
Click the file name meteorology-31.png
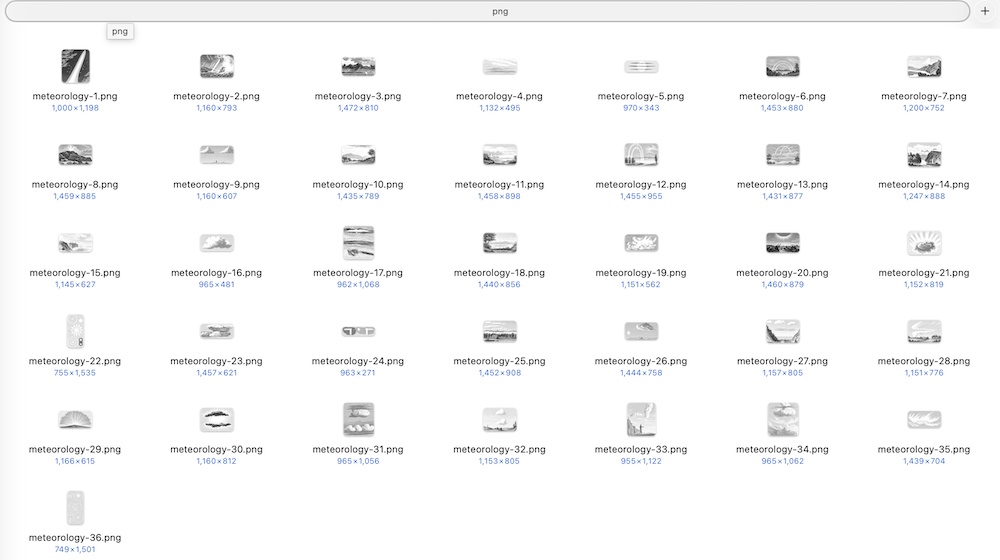click(x=358, y=450)
